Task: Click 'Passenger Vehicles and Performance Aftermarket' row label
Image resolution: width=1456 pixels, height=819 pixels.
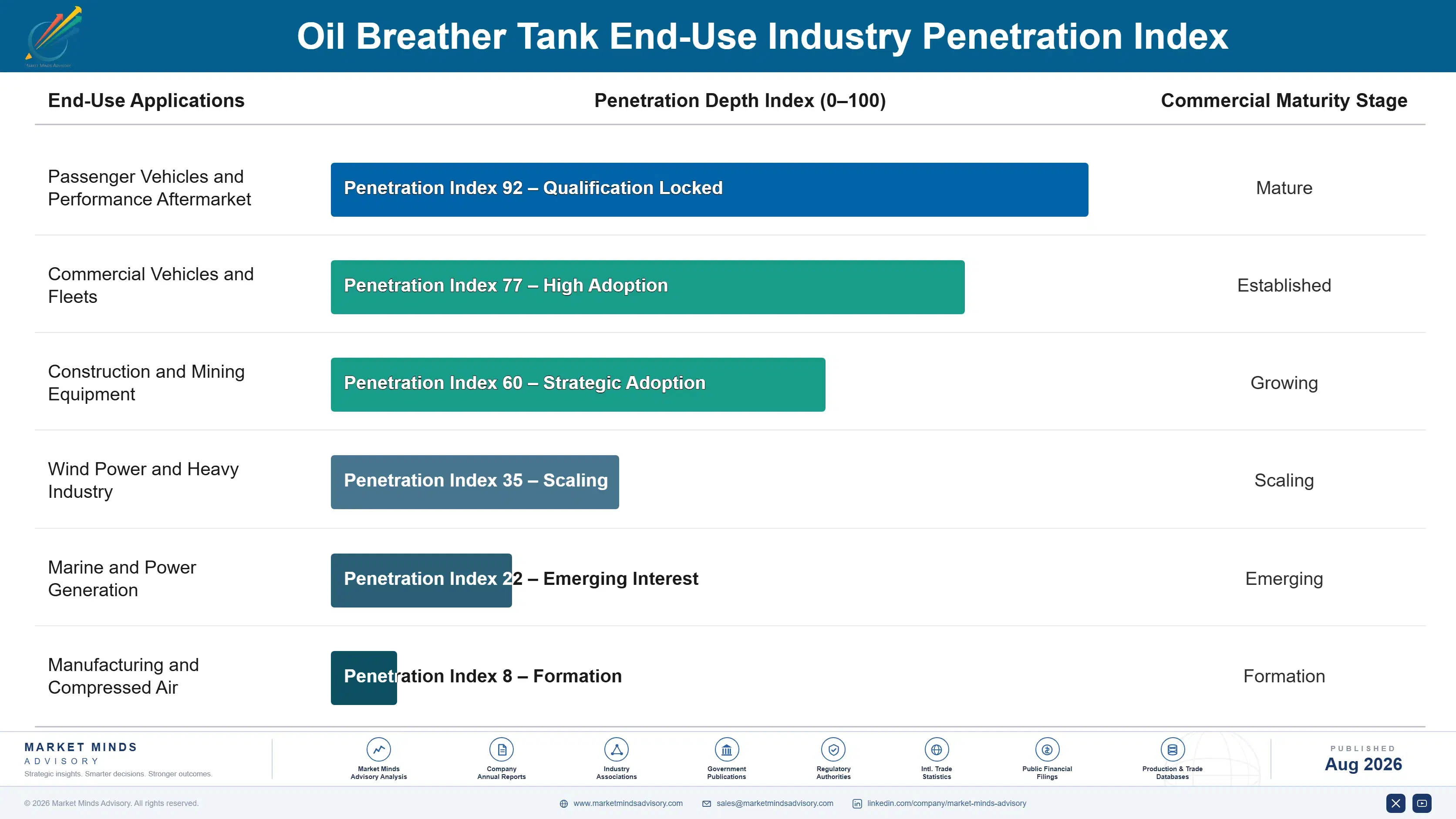Action: click(x=149, y=188)
